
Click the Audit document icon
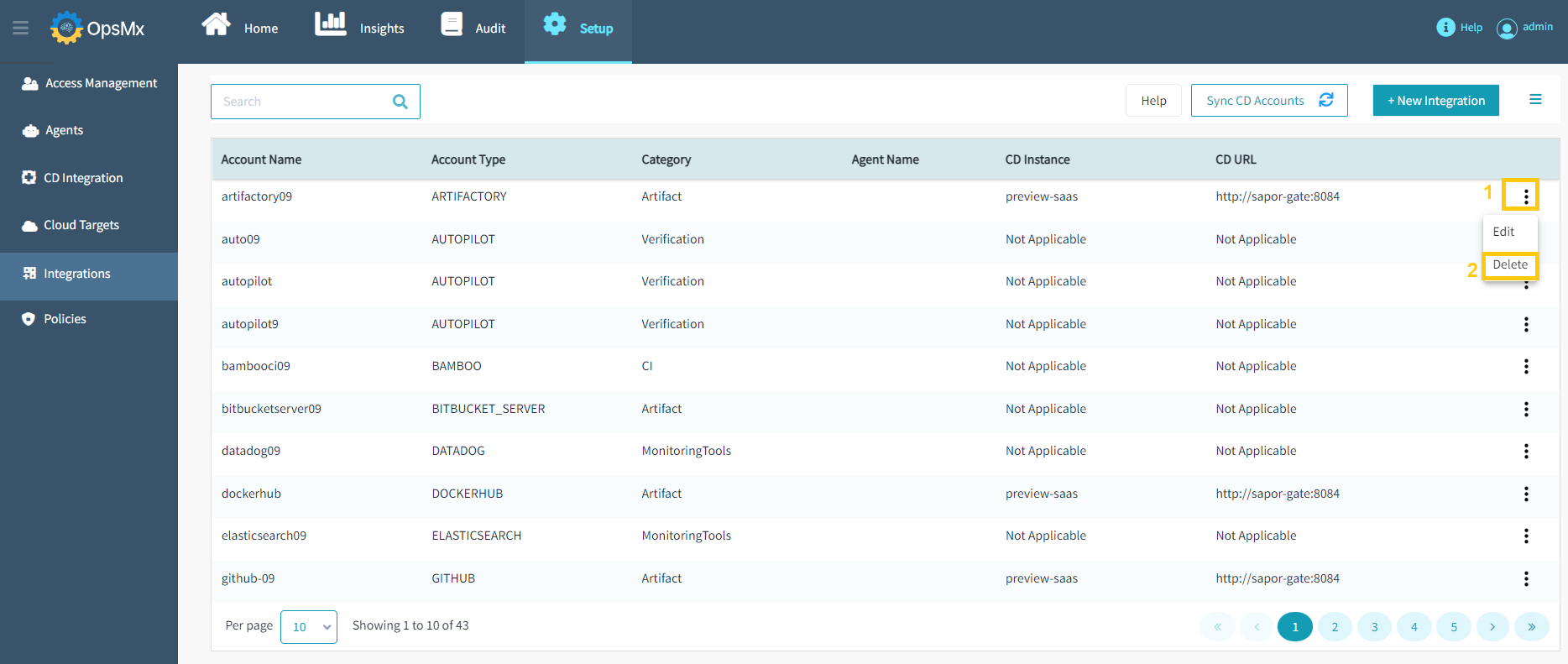[452, 24]
